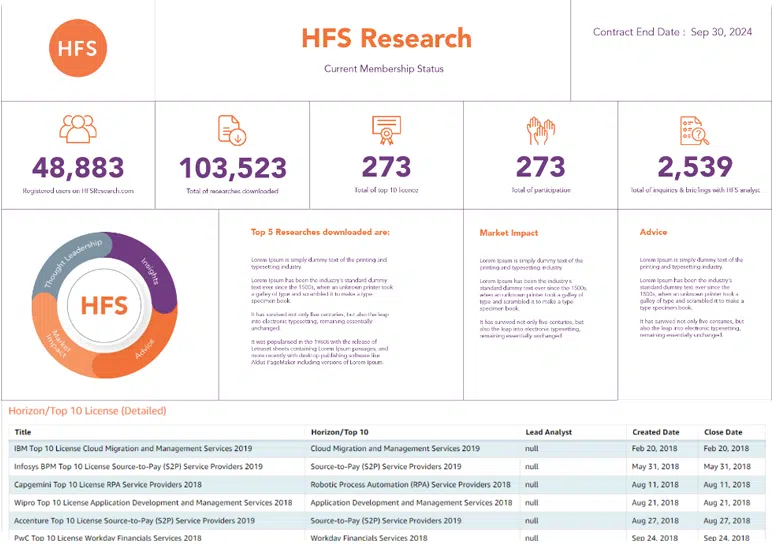
Task: Click the HFS Research title
Action: pyautogui.click(x=387, y=38)
